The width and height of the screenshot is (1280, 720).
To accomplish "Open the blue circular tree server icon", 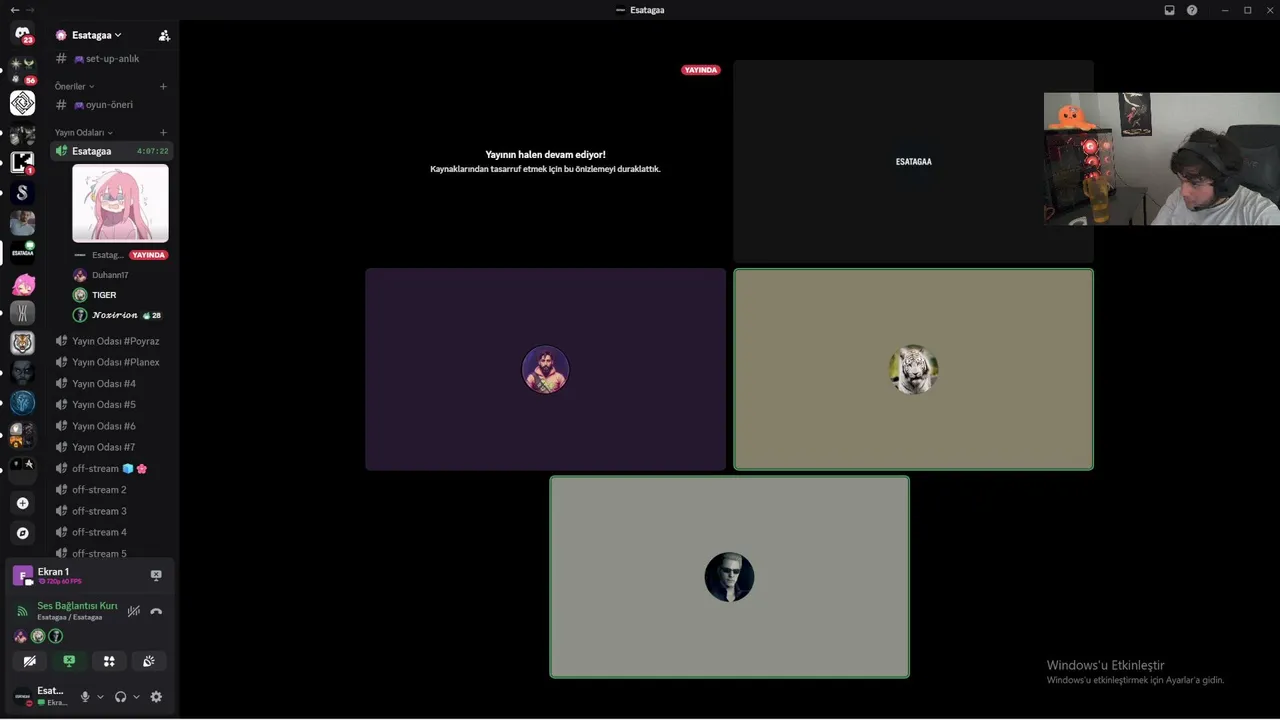I will pos(22,403).
